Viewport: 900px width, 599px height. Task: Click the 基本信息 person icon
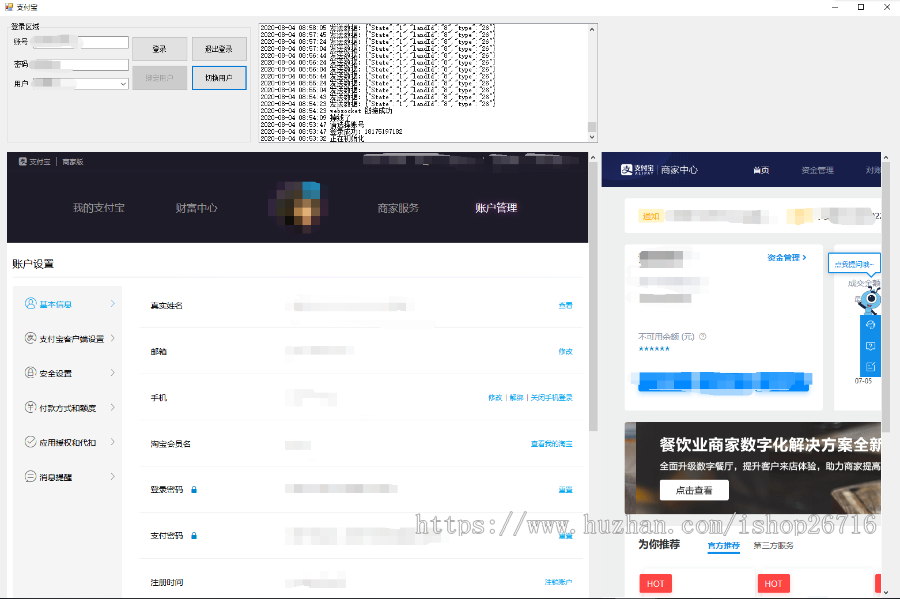30,304
